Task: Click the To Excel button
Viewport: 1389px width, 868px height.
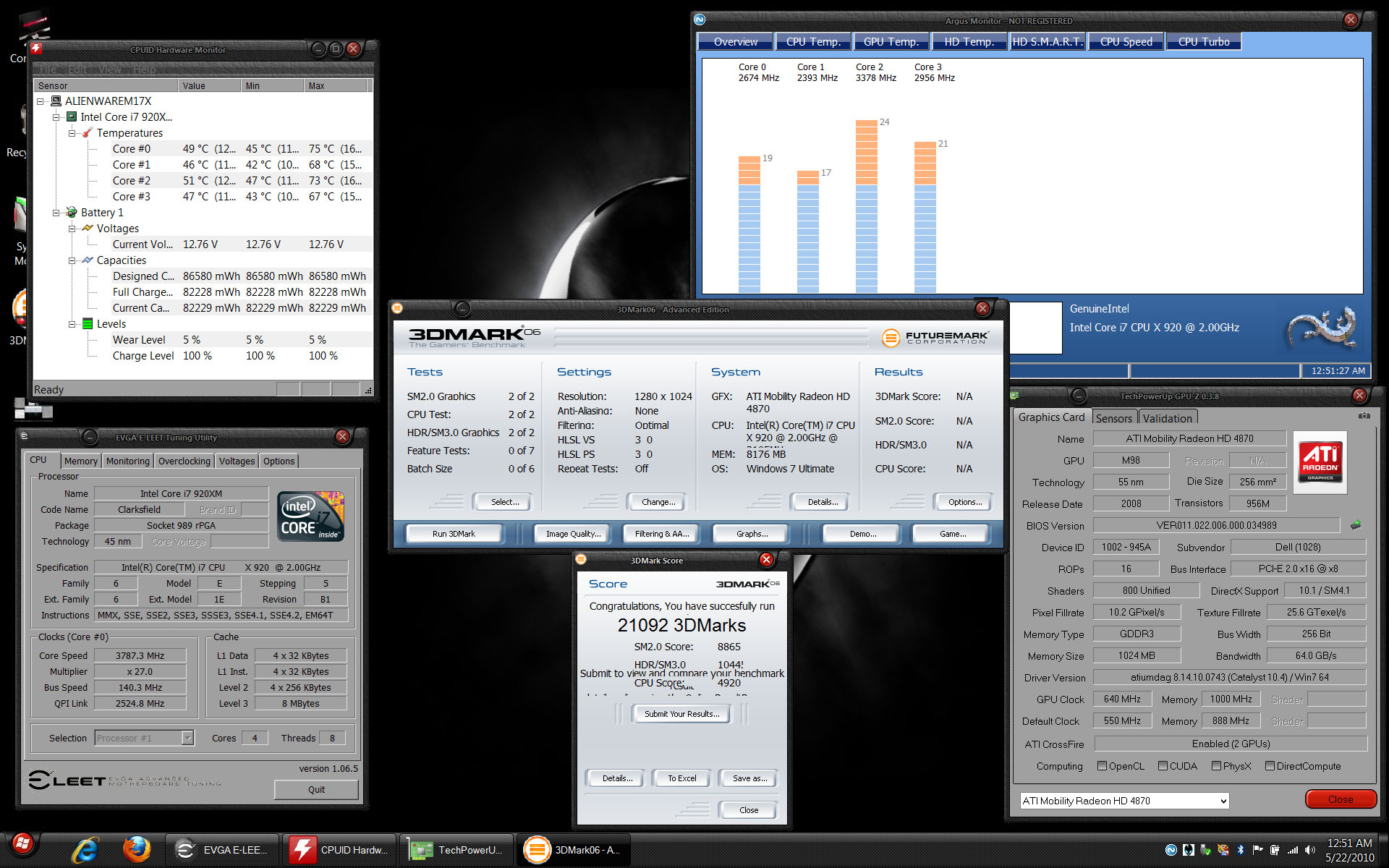Action: (681, 778)
